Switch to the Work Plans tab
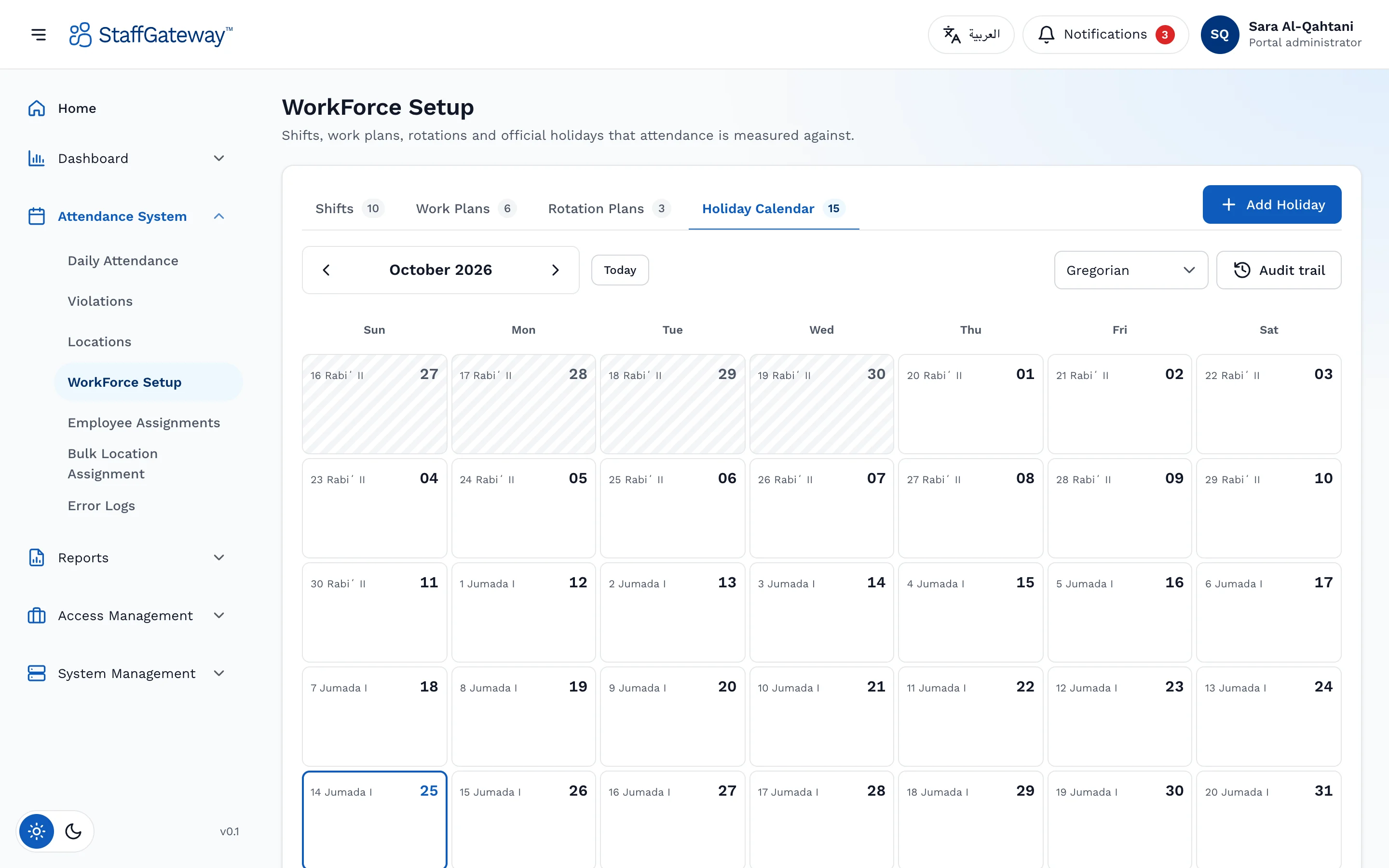Image resolution: width=1389 pixels, height=868 pixels. (x=466, y=209)
